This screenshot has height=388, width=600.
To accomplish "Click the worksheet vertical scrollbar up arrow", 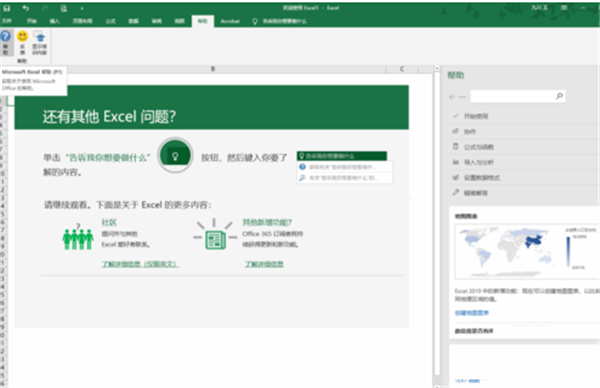I will 437,68.
